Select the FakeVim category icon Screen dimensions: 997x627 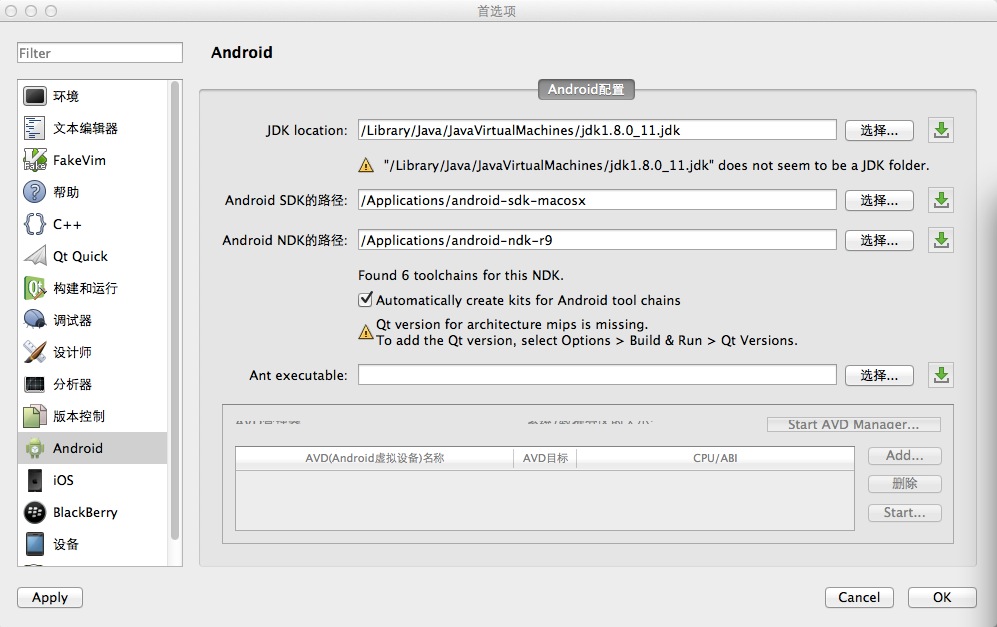[34, 160]
